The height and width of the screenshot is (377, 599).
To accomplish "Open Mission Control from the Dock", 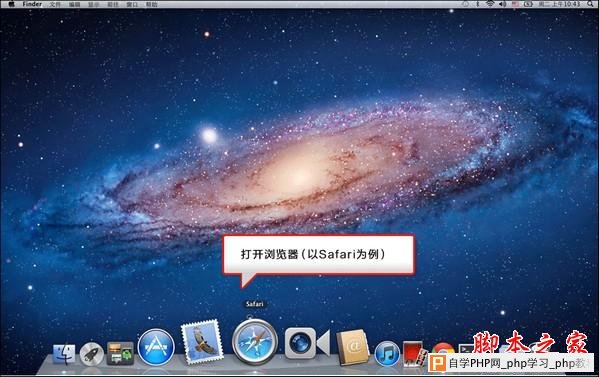I will 120,353.
